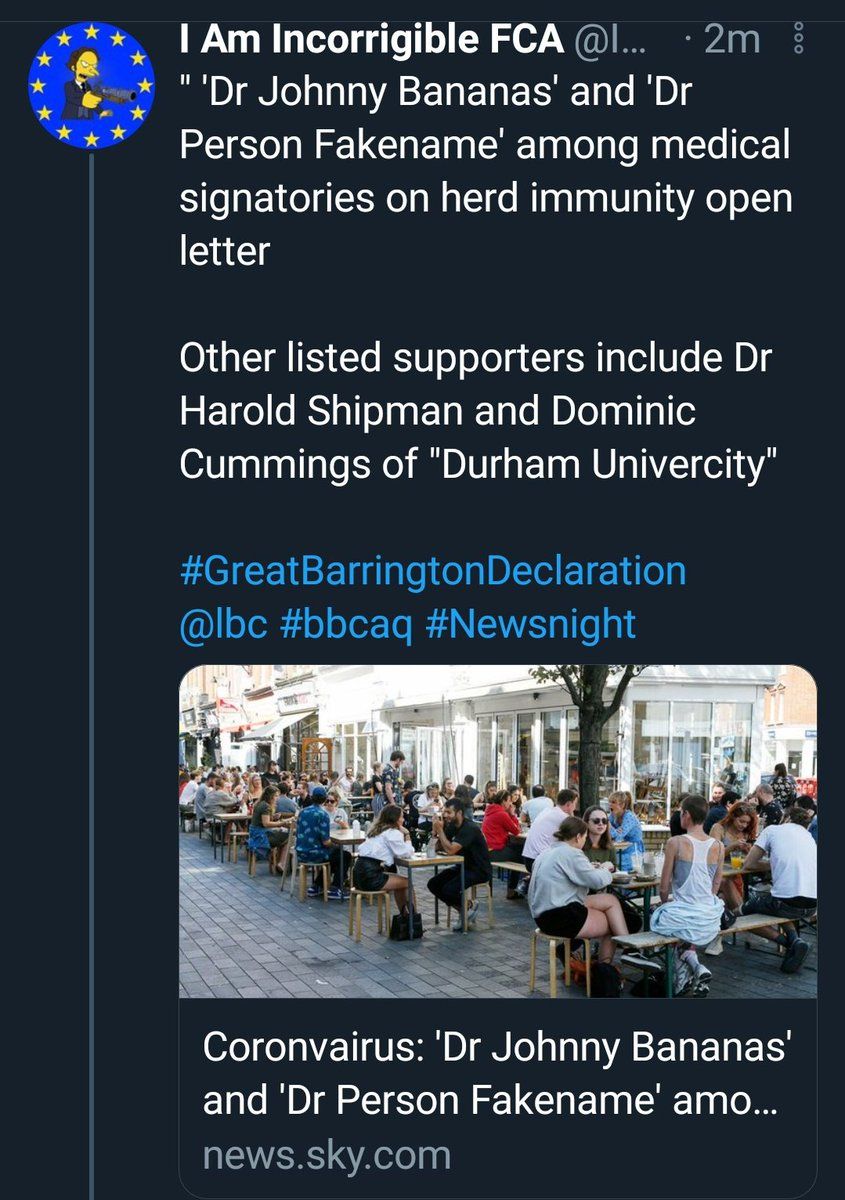845x1200 pixels.
Task: Visit the @lbc mentioned account
Action: tap(223, 624)
